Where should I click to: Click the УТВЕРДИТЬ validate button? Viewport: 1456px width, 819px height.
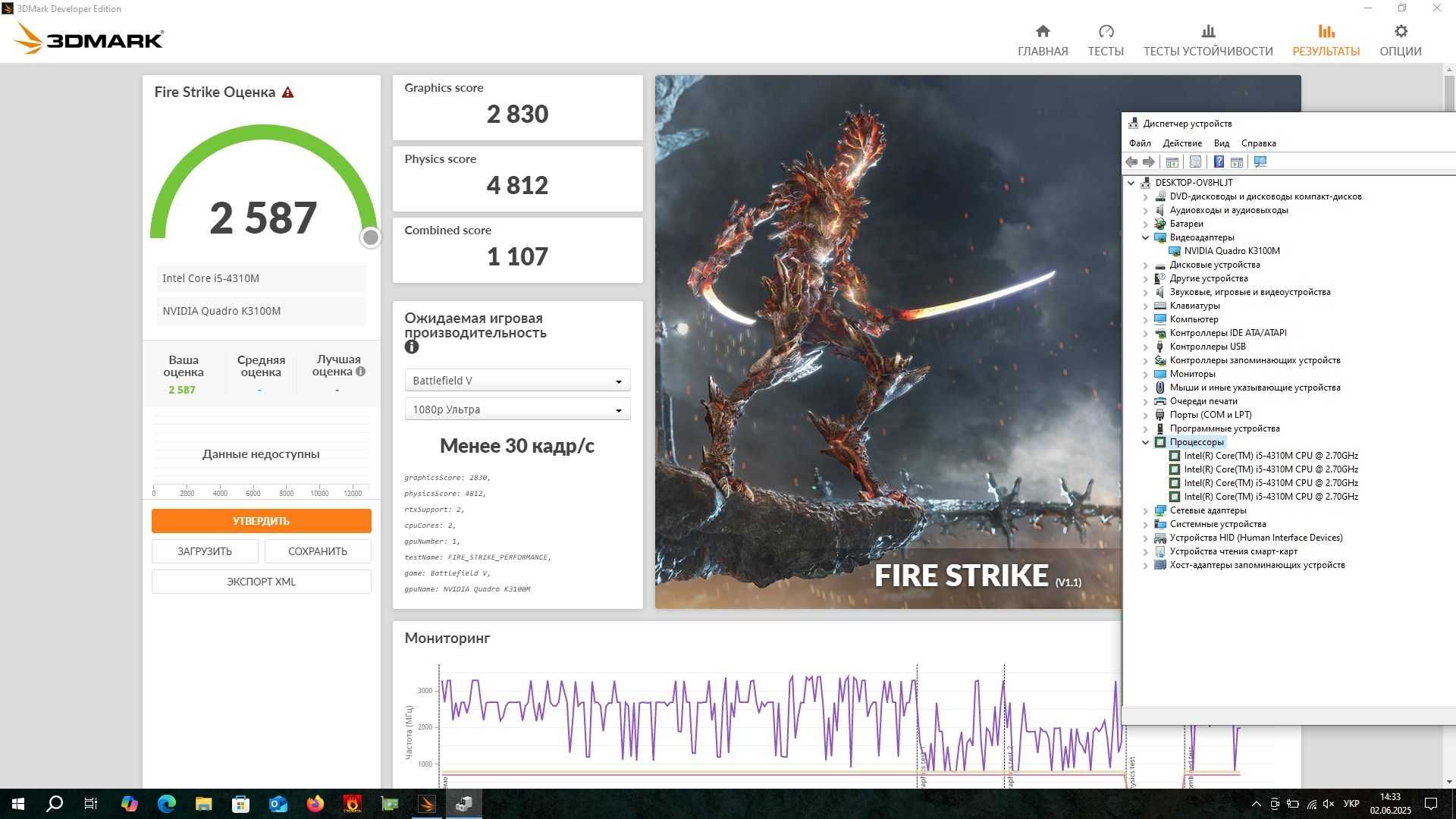tap(261, 521)
